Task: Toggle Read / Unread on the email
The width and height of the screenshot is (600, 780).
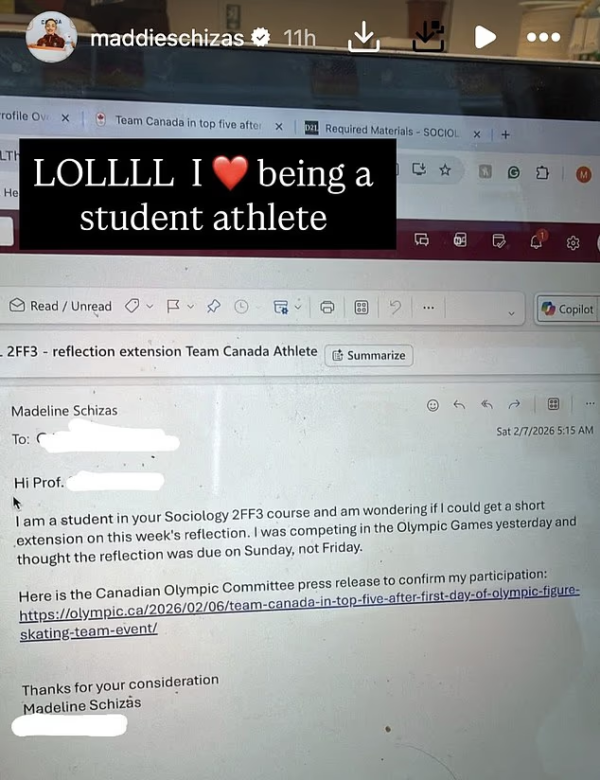Action: 60,305
